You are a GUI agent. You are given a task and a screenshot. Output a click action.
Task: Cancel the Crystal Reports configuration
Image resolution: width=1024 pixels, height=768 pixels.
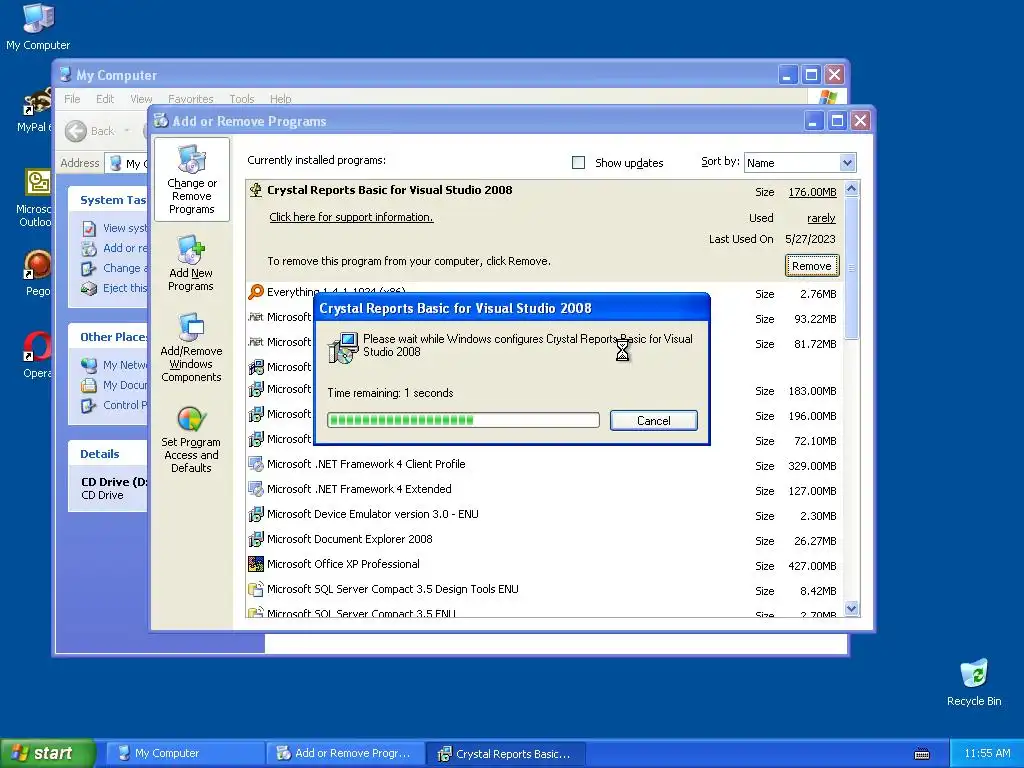click(654, 421)
